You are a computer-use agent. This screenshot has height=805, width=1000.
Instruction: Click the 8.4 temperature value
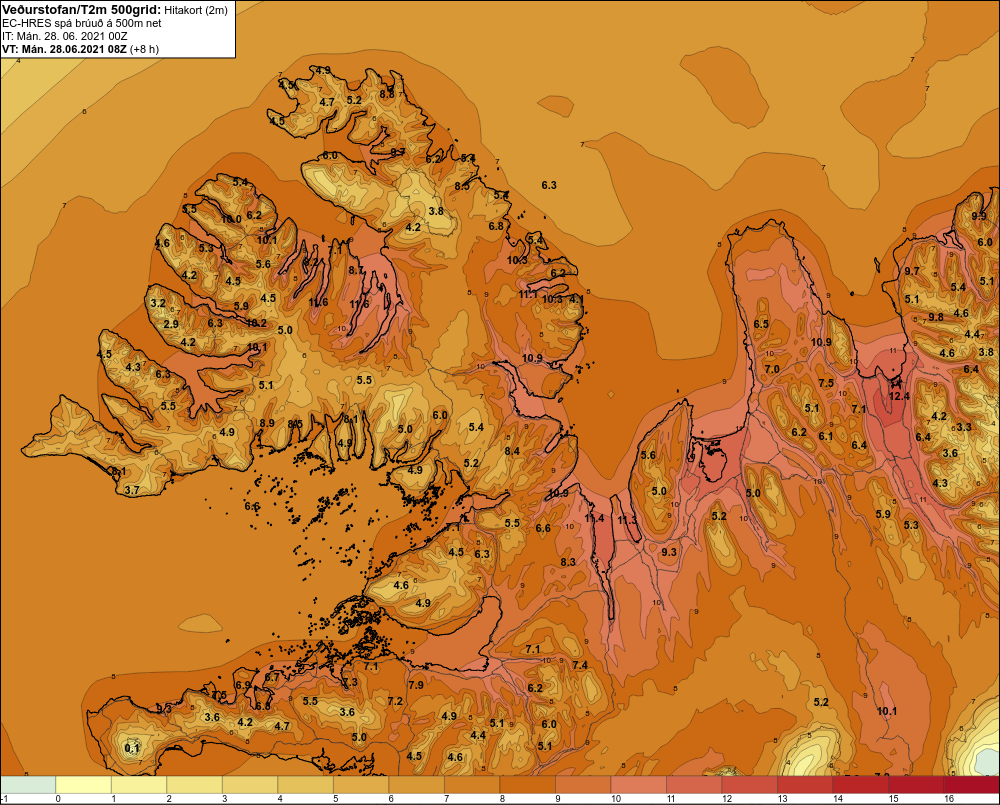coord(512,451)
